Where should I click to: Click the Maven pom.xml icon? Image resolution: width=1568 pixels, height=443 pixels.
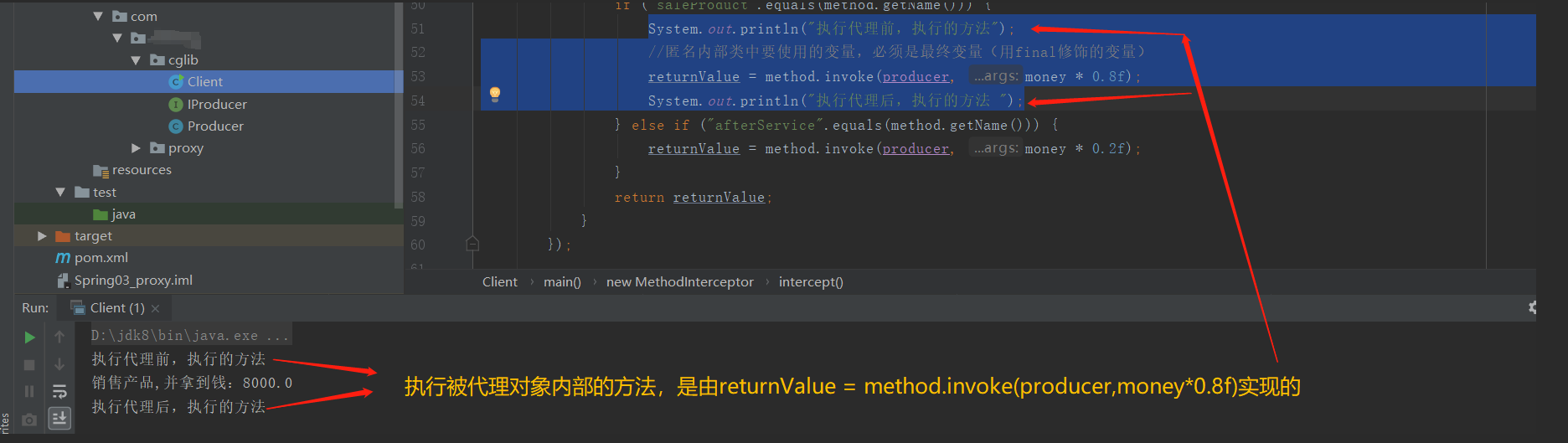pyautogui.click(x=63, y=257)
